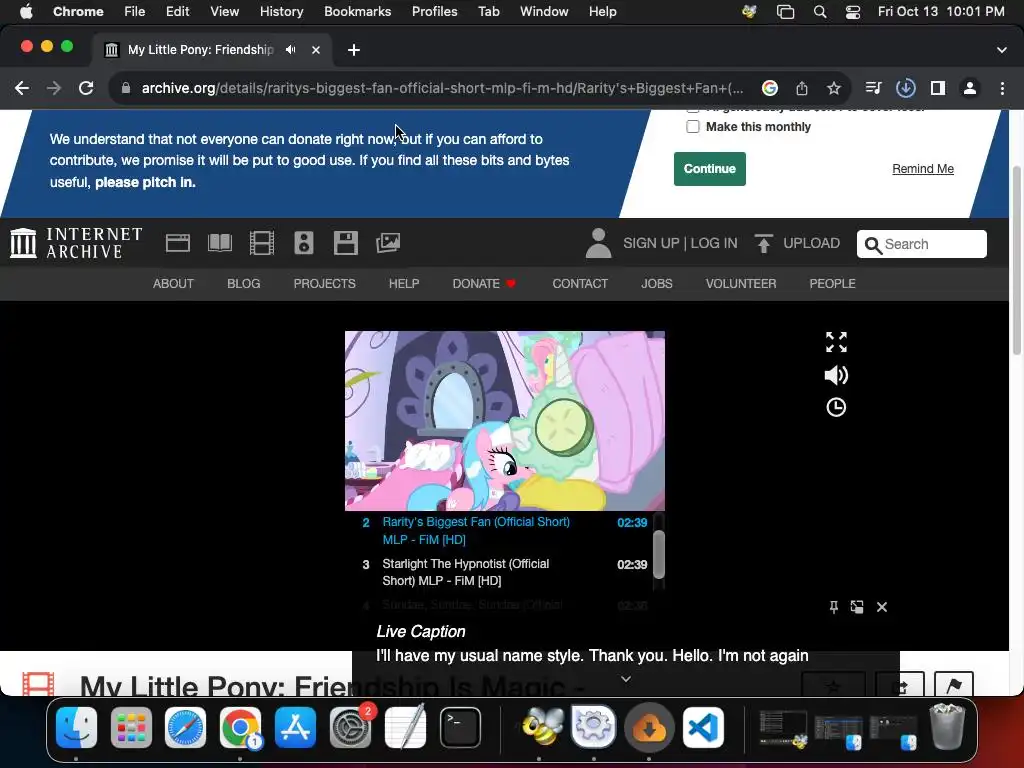Open the Web (Wayback) media icon
This screenshot has width=1024, height=768.
pos(178,243)
